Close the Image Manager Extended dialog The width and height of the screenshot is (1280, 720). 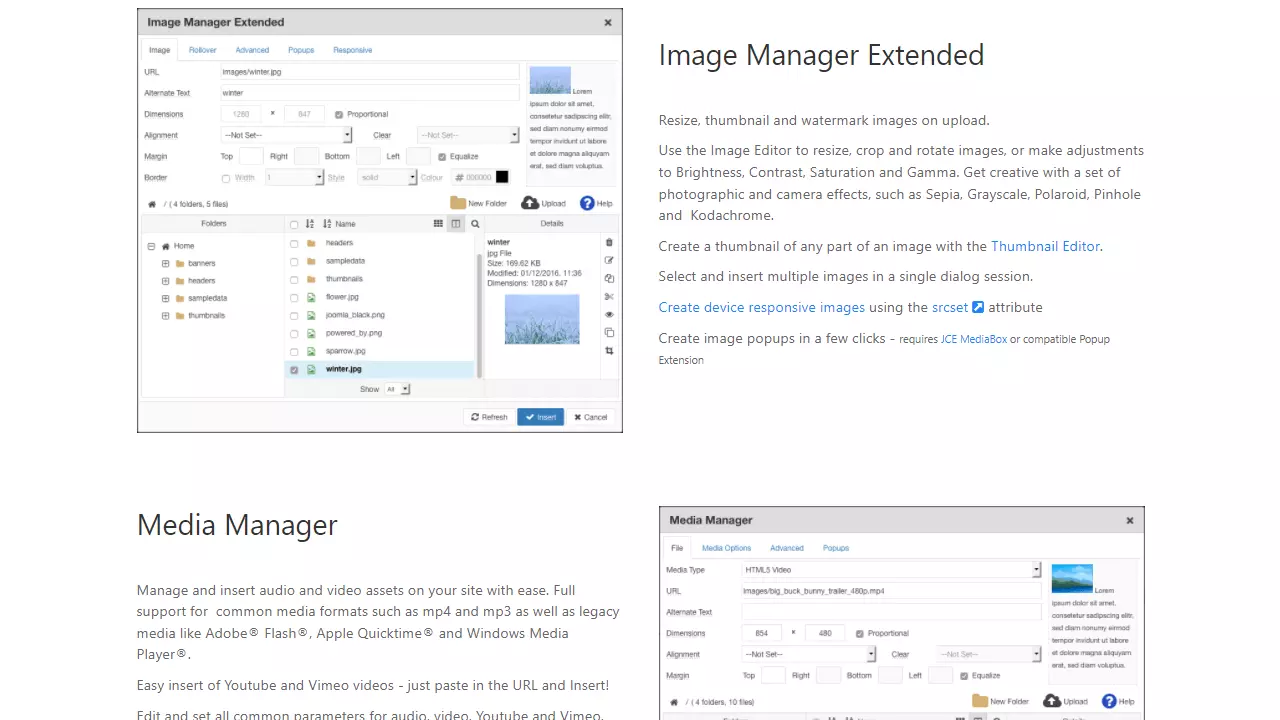click(608, 22)
